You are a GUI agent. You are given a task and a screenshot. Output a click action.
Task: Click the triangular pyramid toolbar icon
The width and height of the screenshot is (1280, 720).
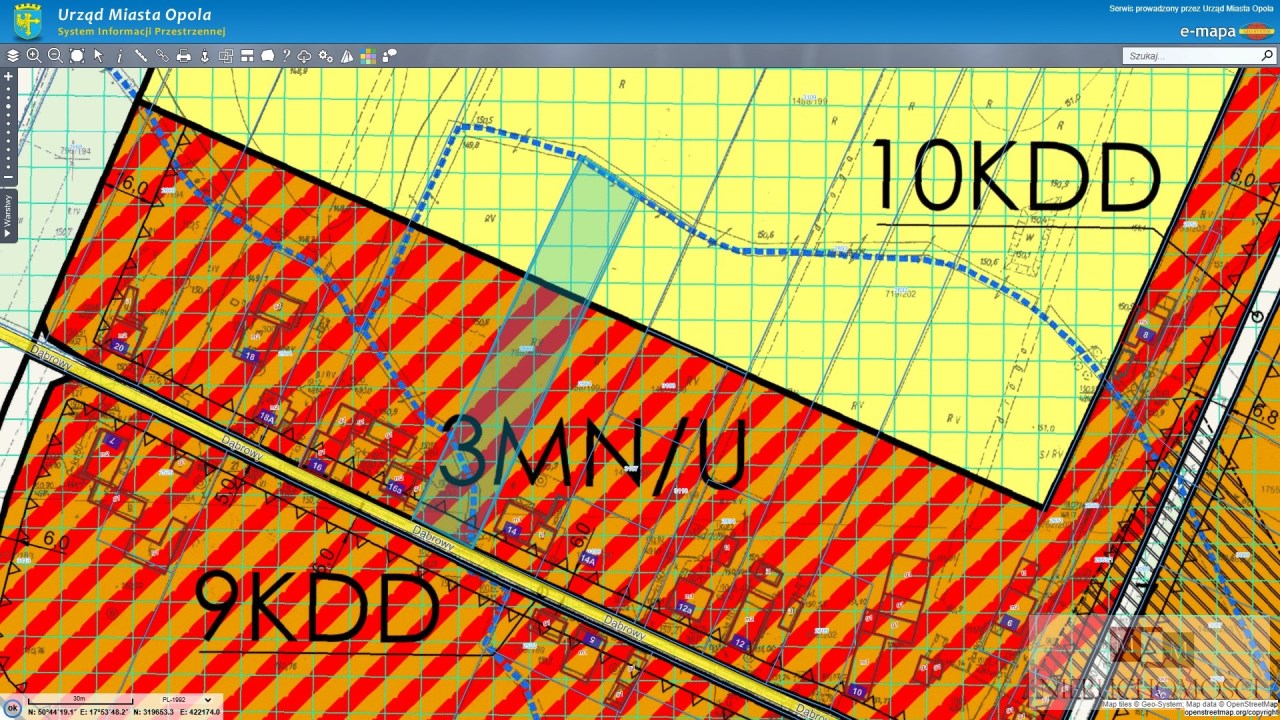coord(347,56)
